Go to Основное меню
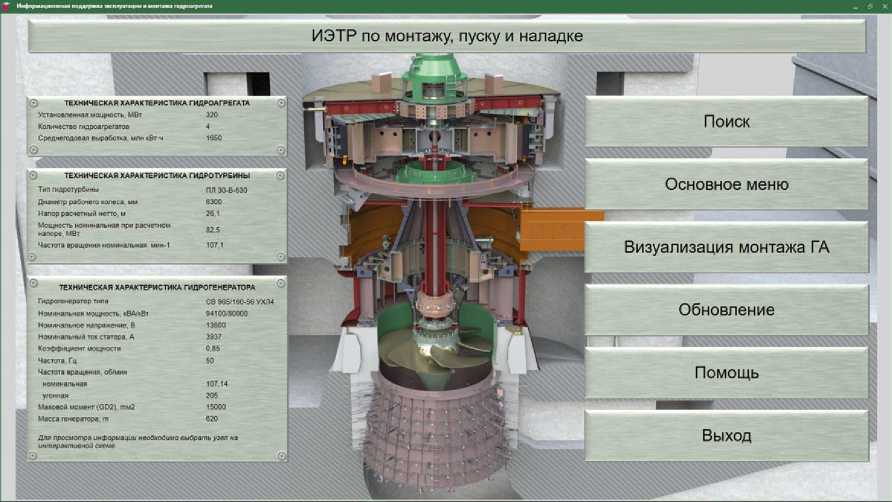 (x=726, y=184)
